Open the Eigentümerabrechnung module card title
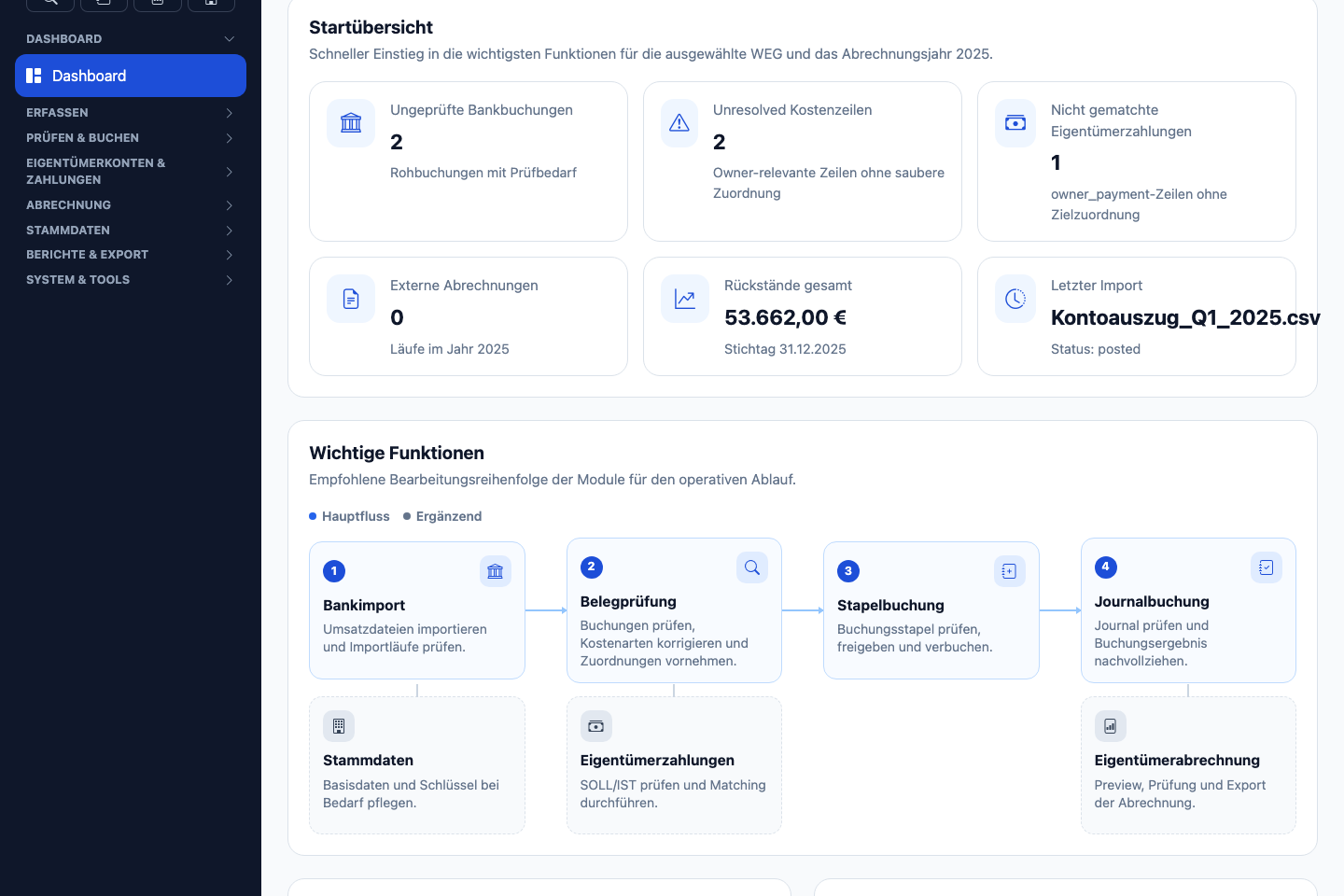The image size is (1344, 896). (x=1177, y=761)
